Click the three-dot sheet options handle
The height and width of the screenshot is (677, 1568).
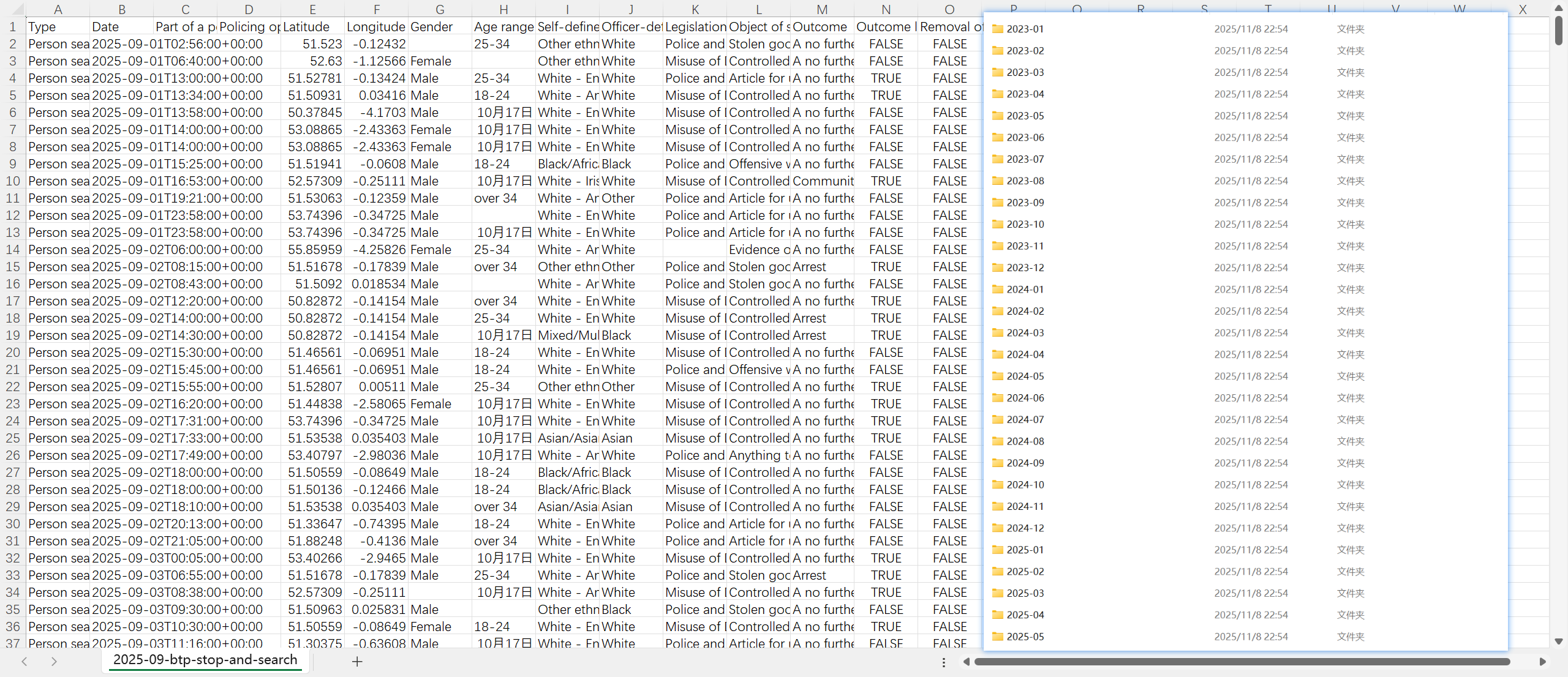(x=944, y=662)
